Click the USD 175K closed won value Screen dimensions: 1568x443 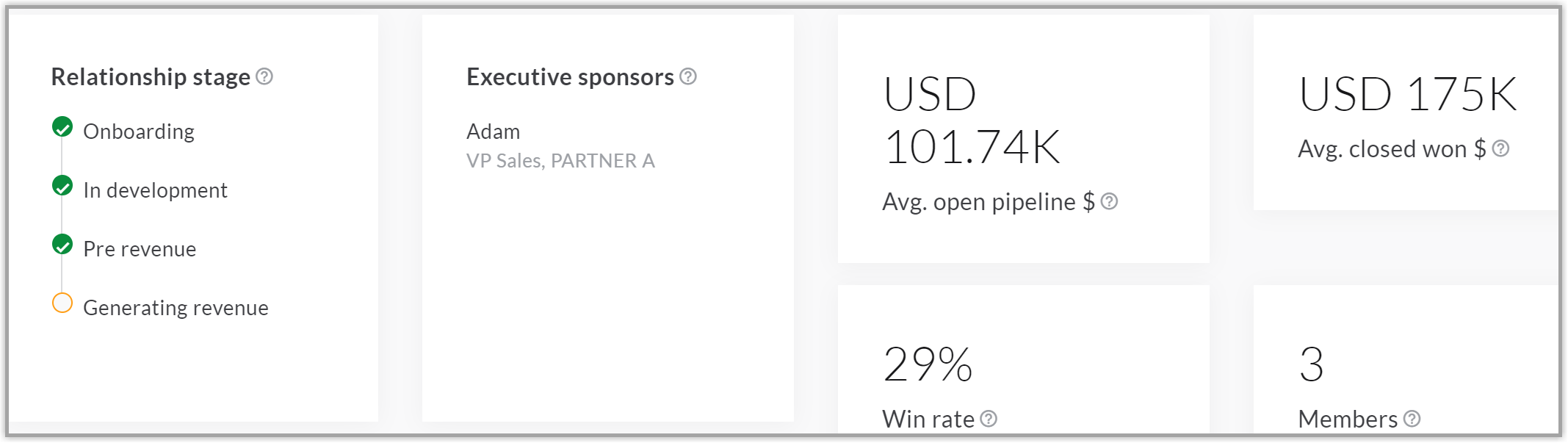click(x=1408, y=94)
